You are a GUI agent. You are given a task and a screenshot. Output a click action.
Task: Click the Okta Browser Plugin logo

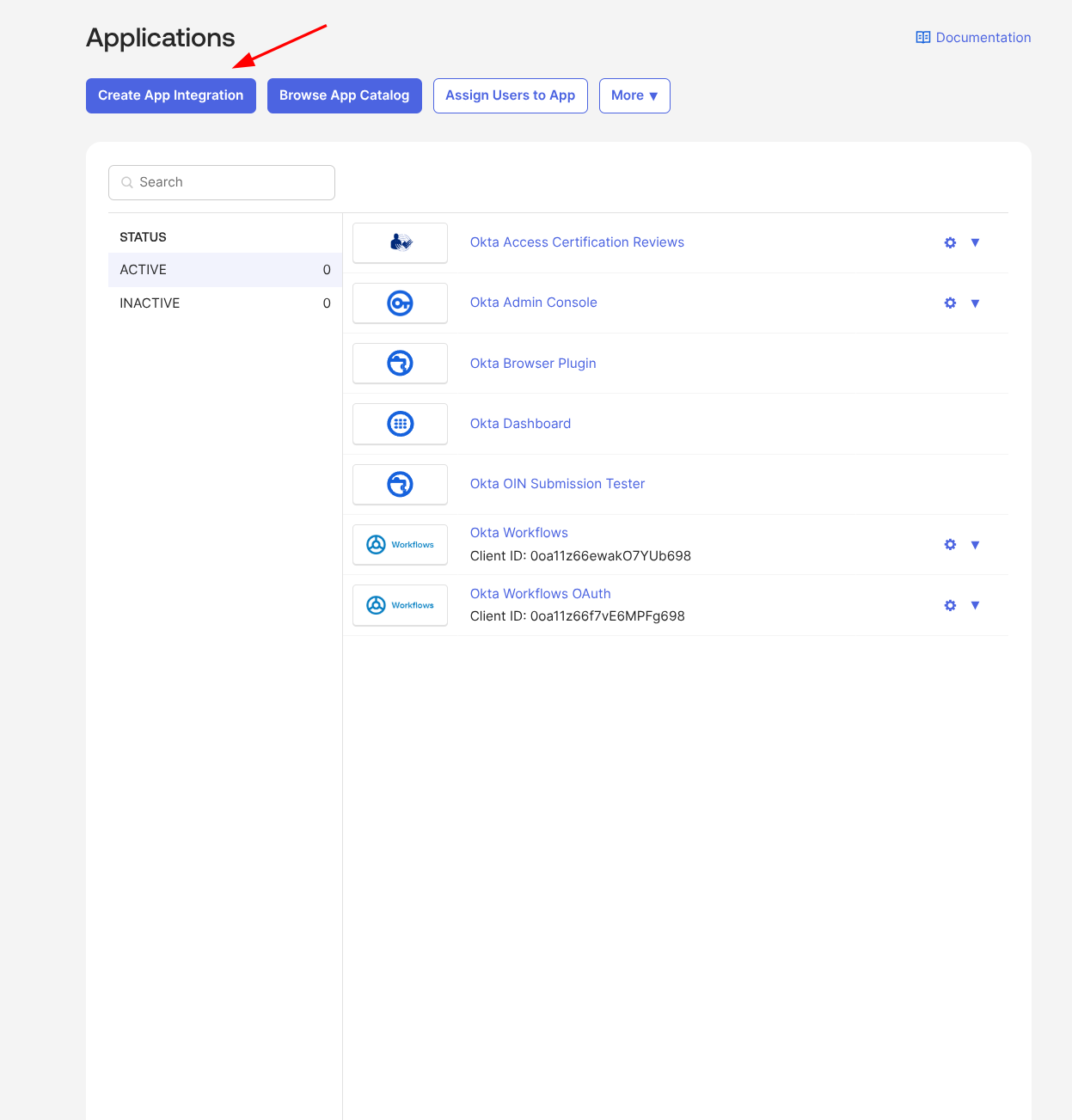coord(400,364)
